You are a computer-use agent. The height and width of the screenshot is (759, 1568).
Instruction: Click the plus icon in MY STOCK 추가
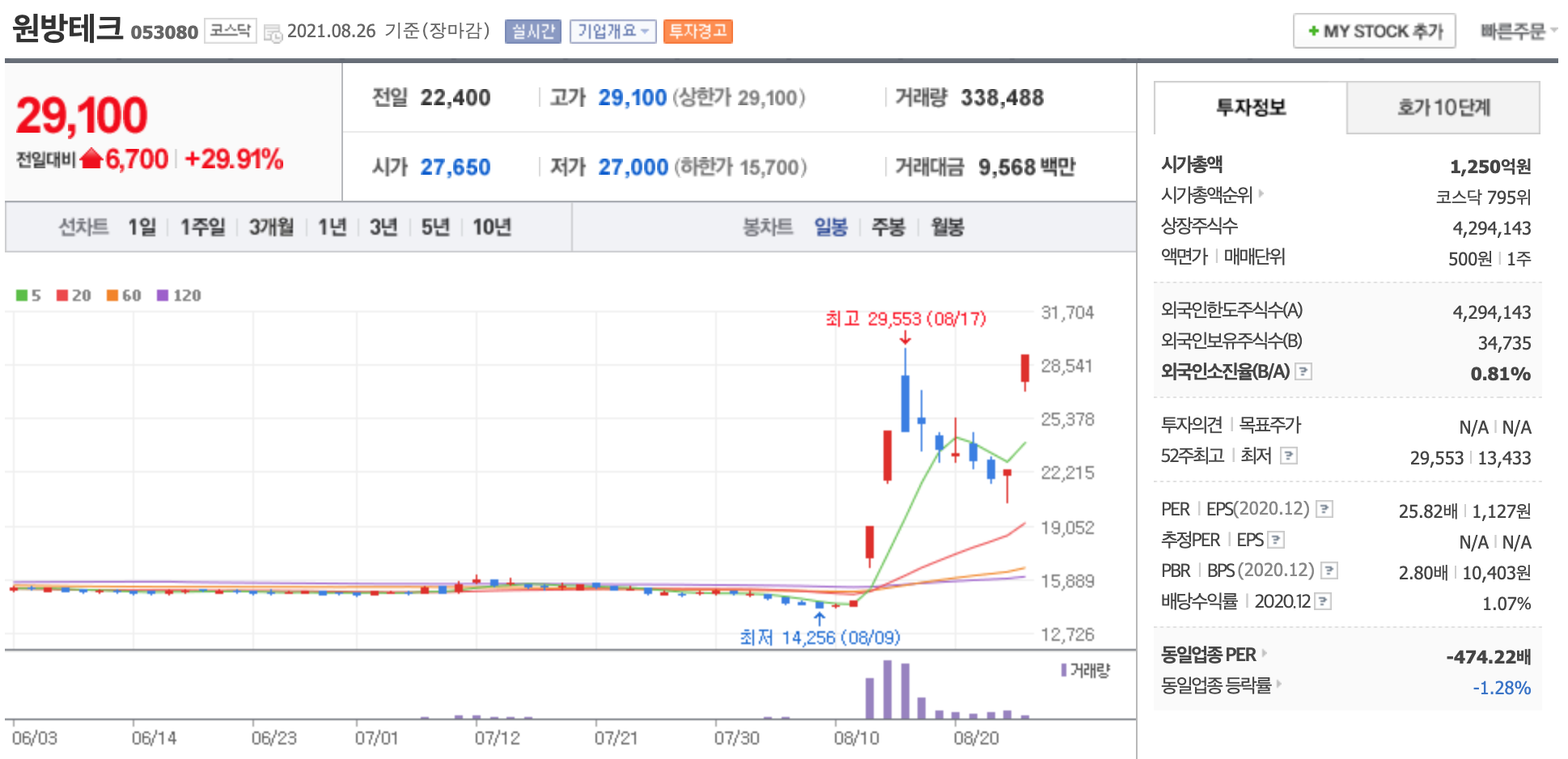click(1313, 31)
